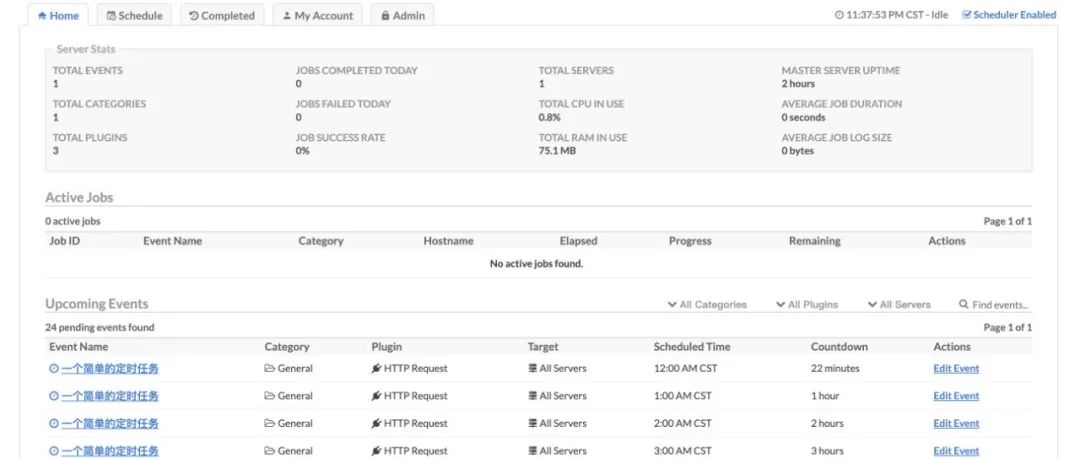
Task: Click the person icon on My Account tab
Action: coord(287,15)
